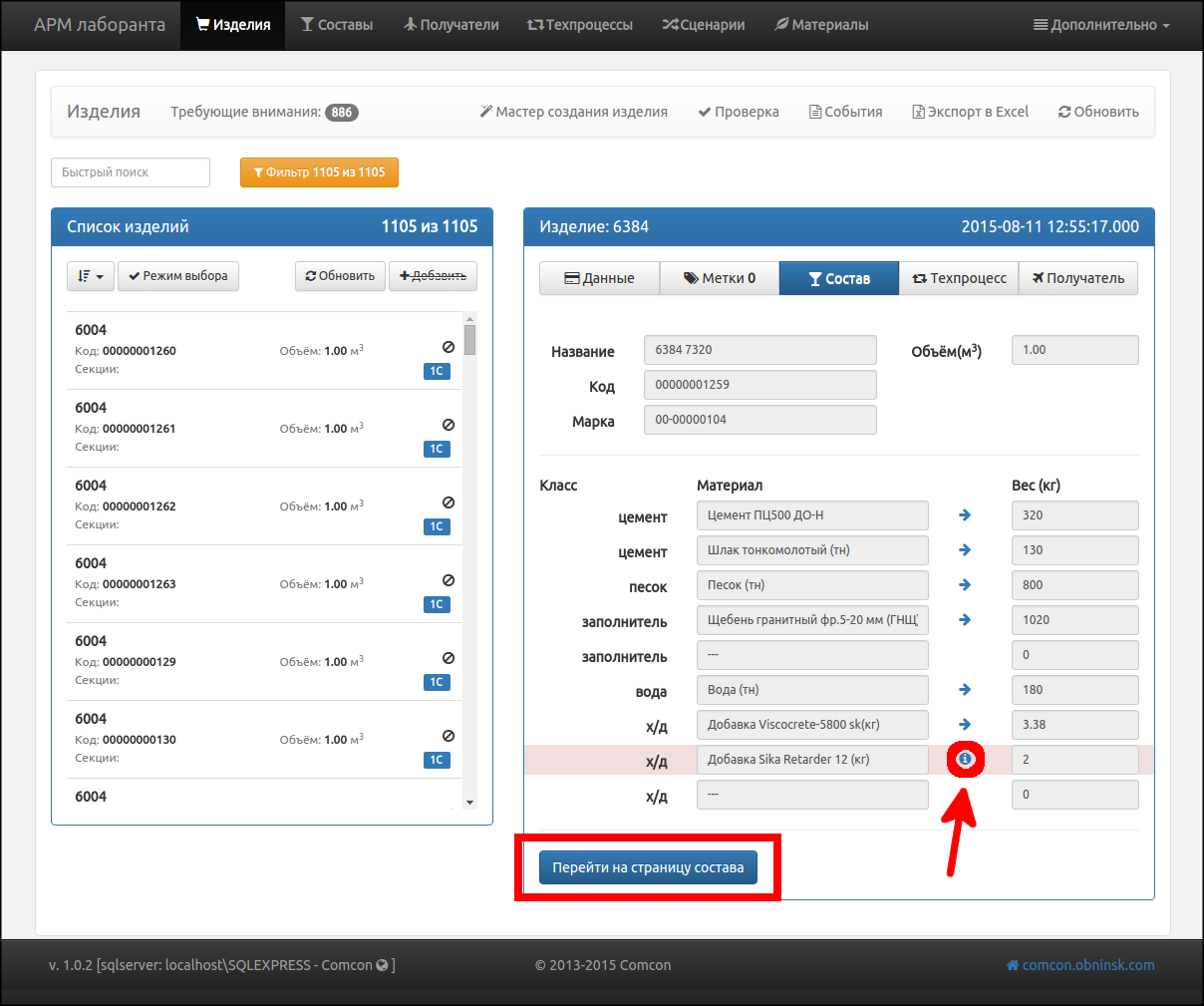The width and height of the screenshot is (1204, 1006).
Task: Click the Код field 00000001259
Action: click(760, 385)
